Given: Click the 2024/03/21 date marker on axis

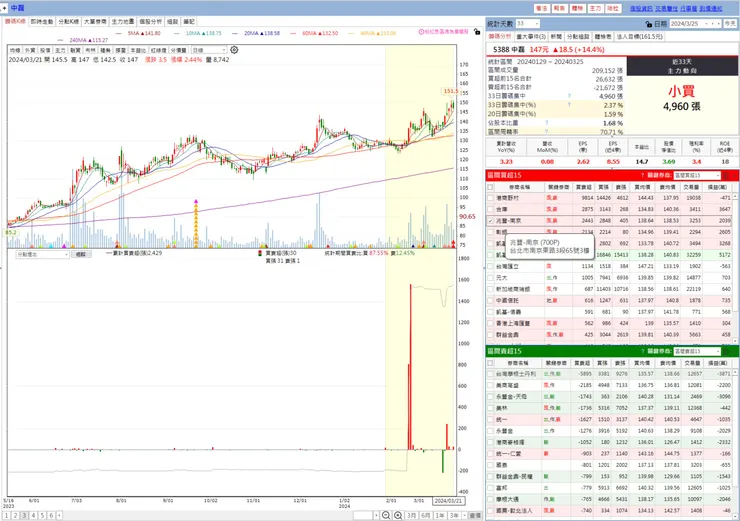Looking at the screenshot, I should pyautogui.click(x=448, y=501).
